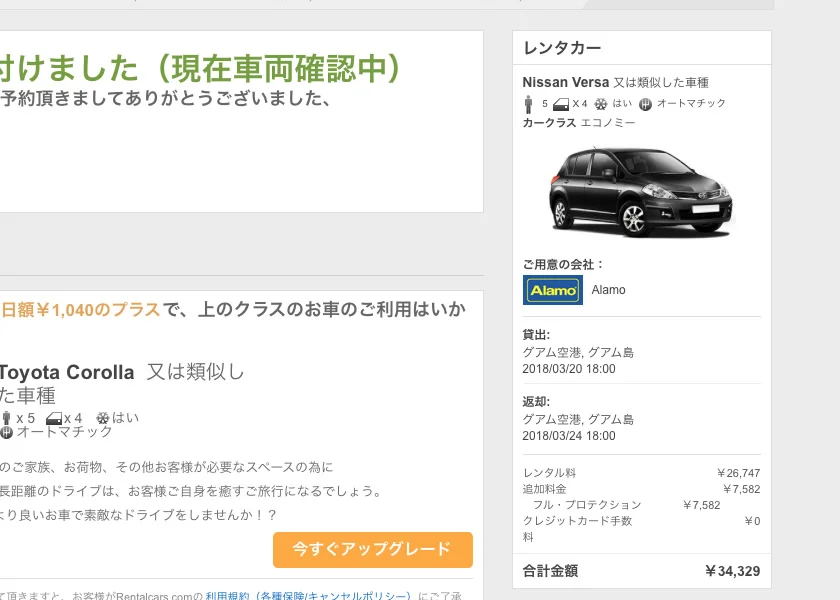Click the クレジットカード手数料 ￥0 amount

[x=752, y=521]
